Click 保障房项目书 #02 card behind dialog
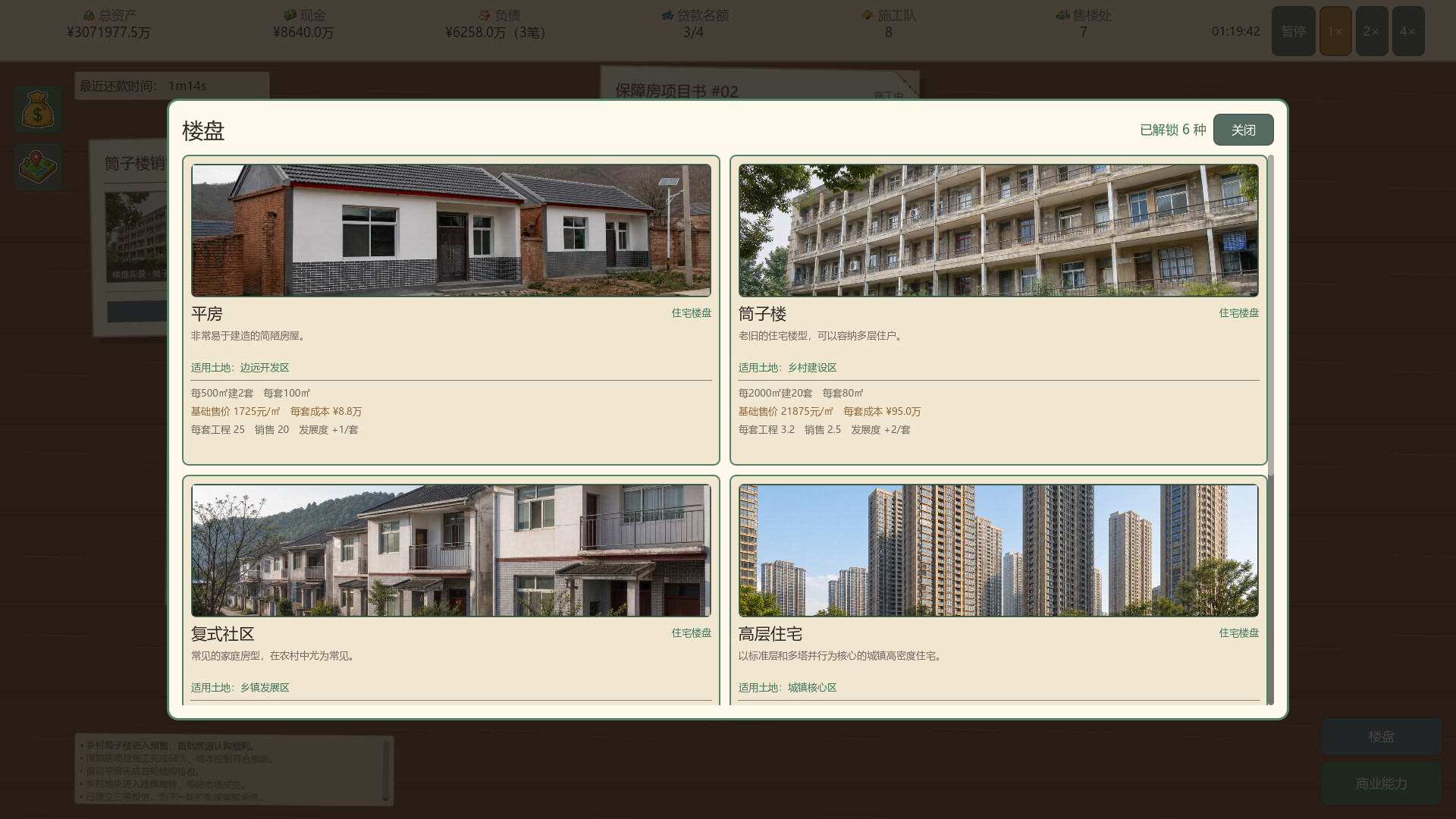The width and height of the screenshot is (1456, 819). [x=760, y=83]
